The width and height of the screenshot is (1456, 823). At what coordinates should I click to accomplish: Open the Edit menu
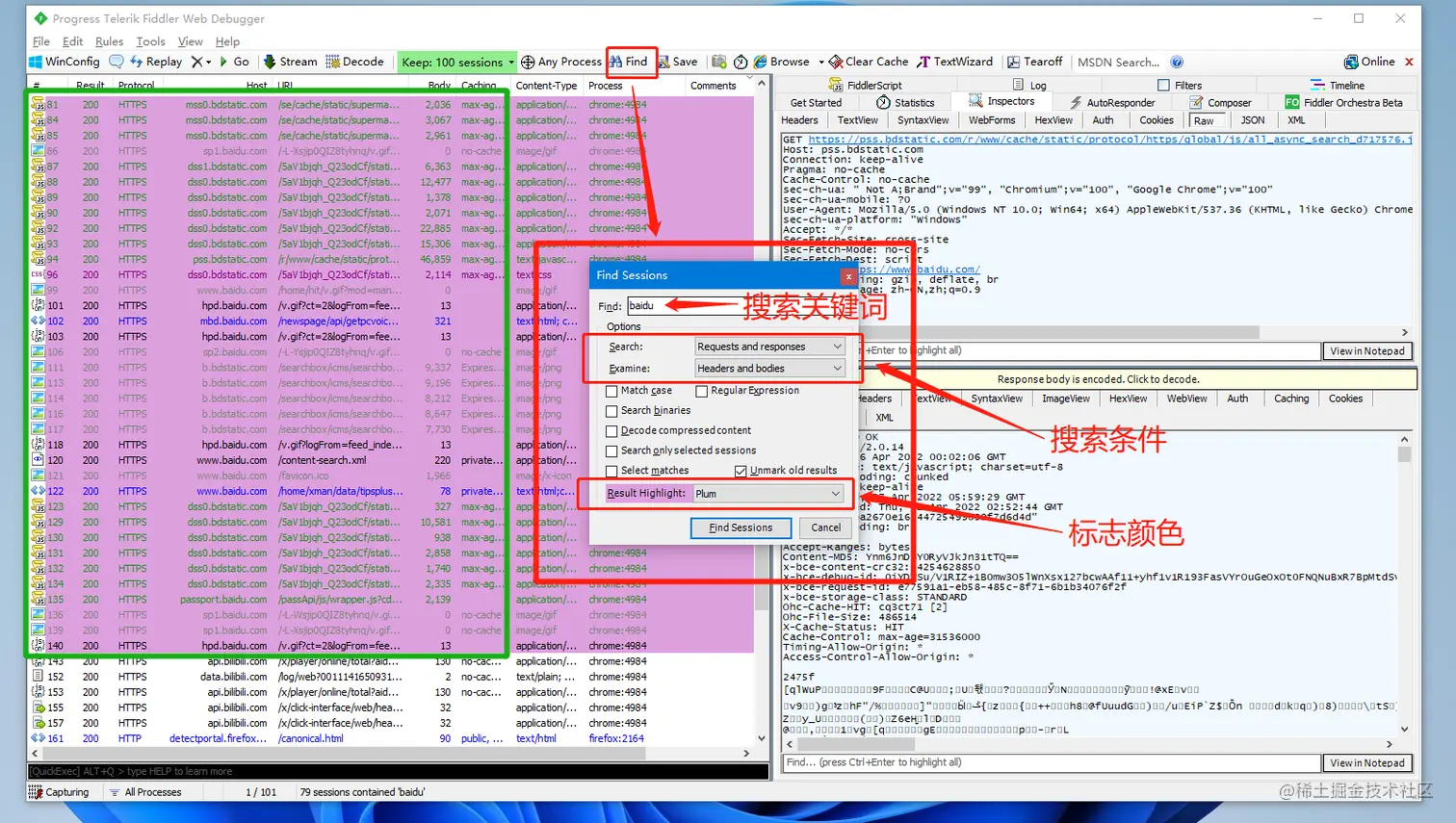point(72,41)
